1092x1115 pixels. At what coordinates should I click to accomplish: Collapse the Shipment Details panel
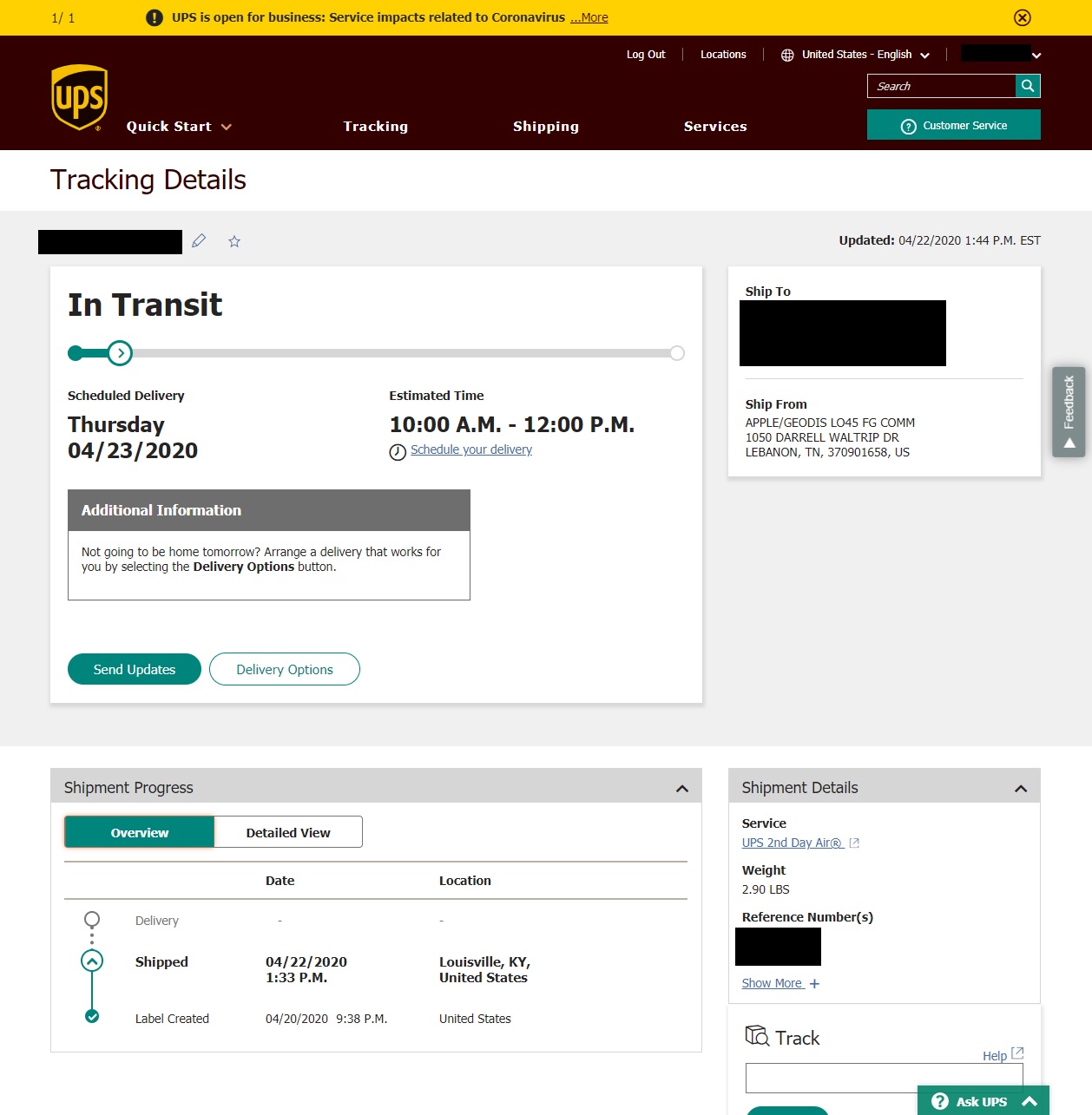pyautogui.click(x=1021, y=788)
